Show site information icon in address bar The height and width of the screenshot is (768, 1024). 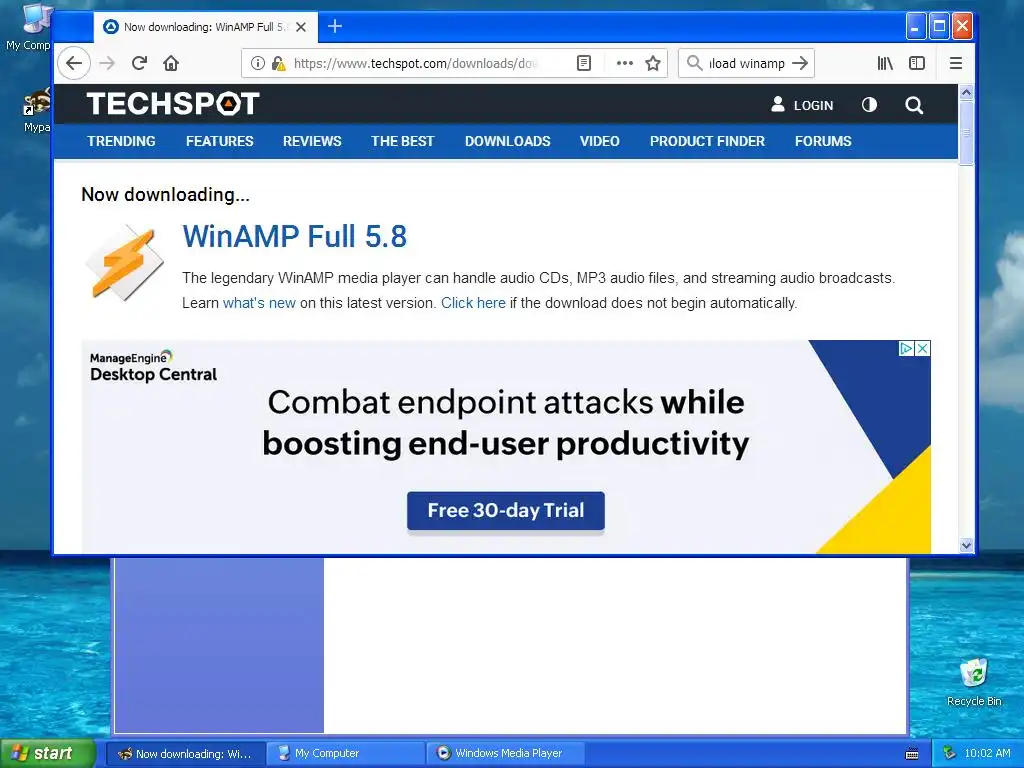coord(258,63)
